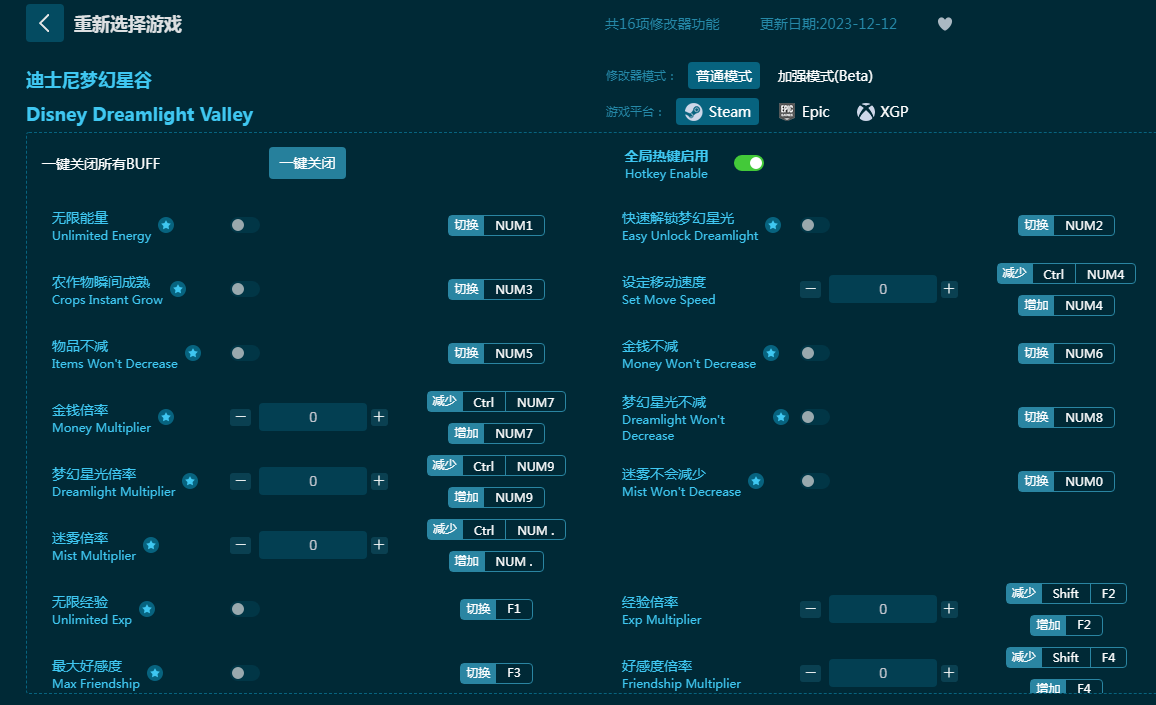Click the NUM0 hotkey for Mist Won't Decrease
Image resolution: width=1156 pixels, height=705 pixels.
1066,482
